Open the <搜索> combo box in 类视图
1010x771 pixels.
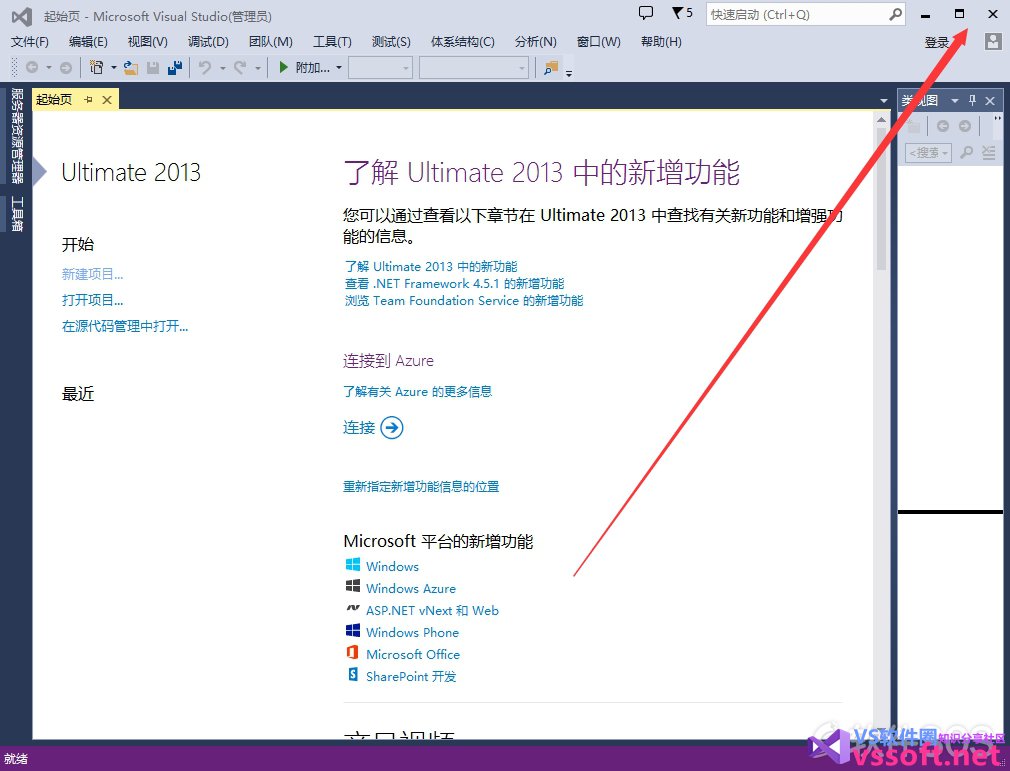click(928, 153)
